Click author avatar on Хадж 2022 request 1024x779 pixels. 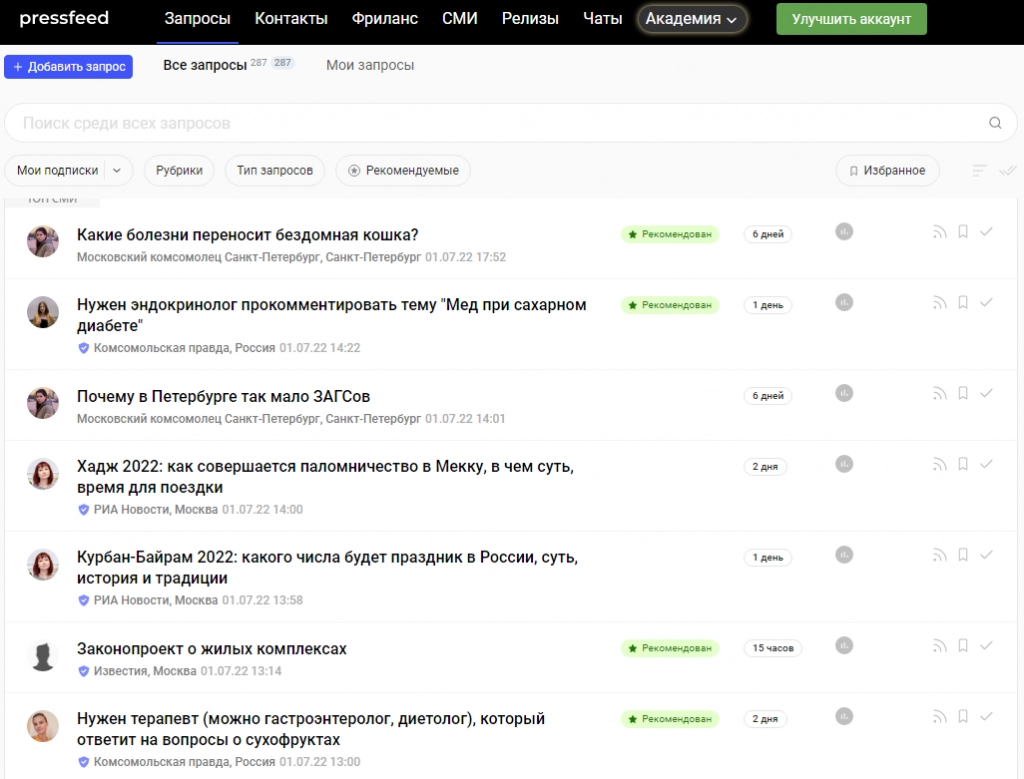(43, 474)
